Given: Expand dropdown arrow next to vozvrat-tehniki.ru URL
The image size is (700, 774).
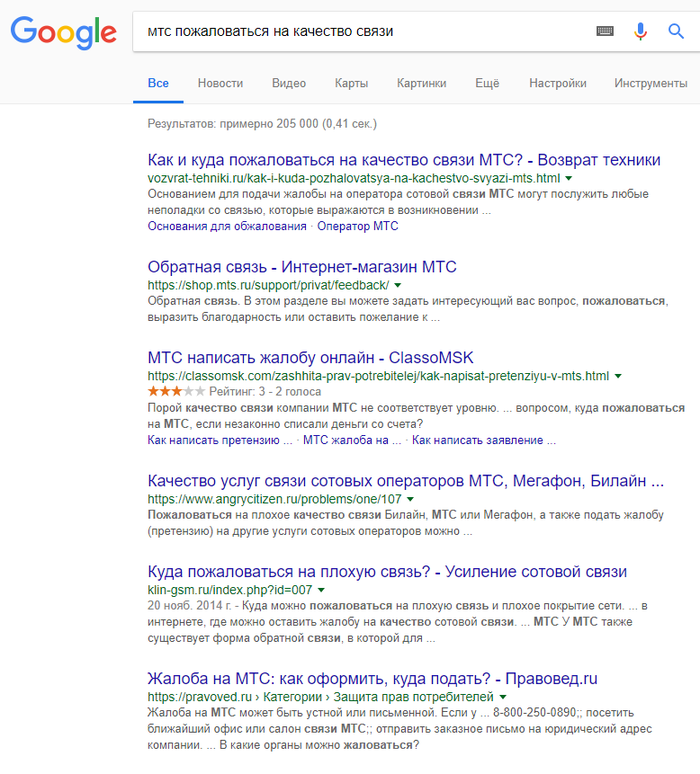Looking at the screenshot, I should [569, 178].
